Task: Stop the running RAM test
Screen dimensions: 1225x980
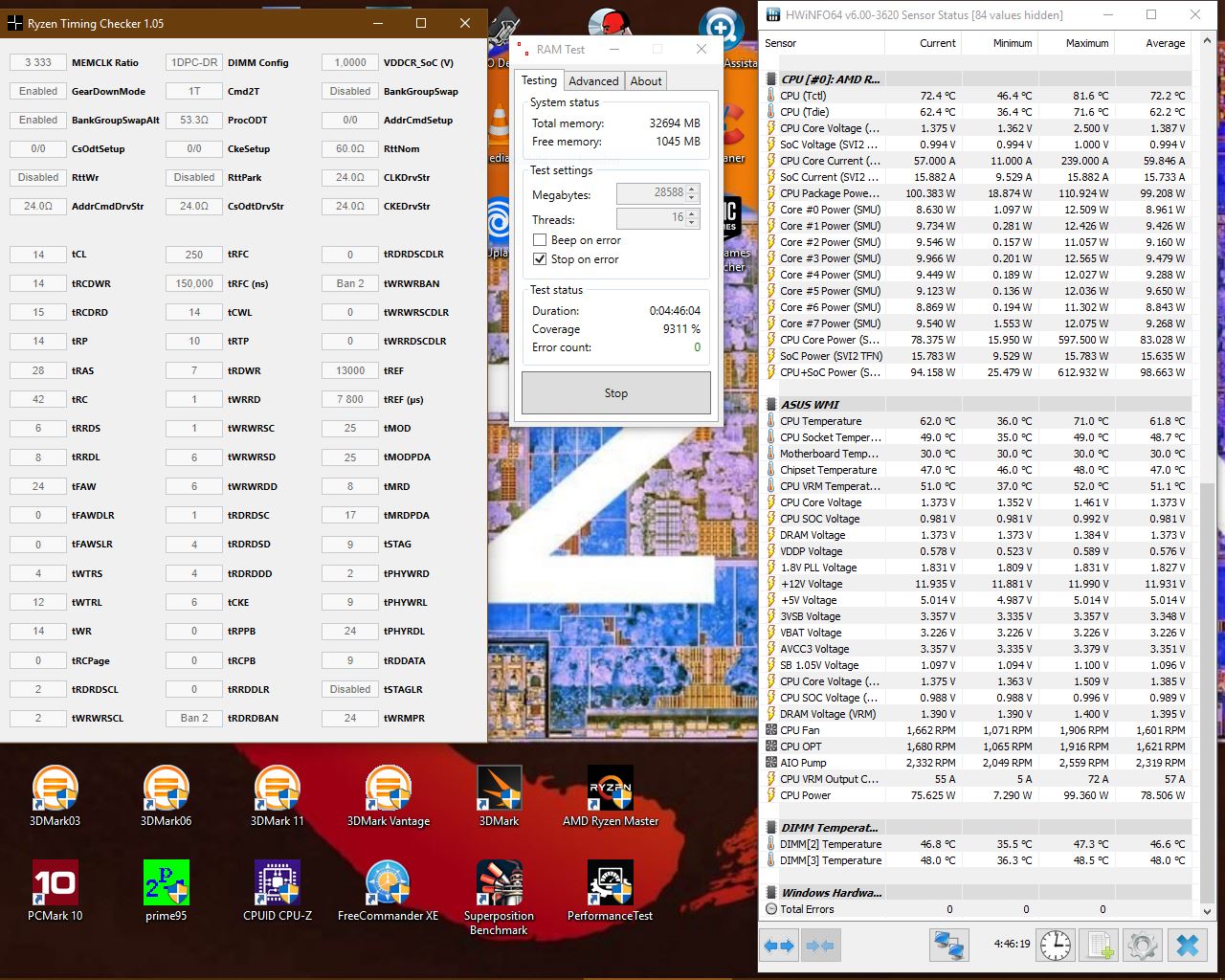Action: [x=616, y=393]
